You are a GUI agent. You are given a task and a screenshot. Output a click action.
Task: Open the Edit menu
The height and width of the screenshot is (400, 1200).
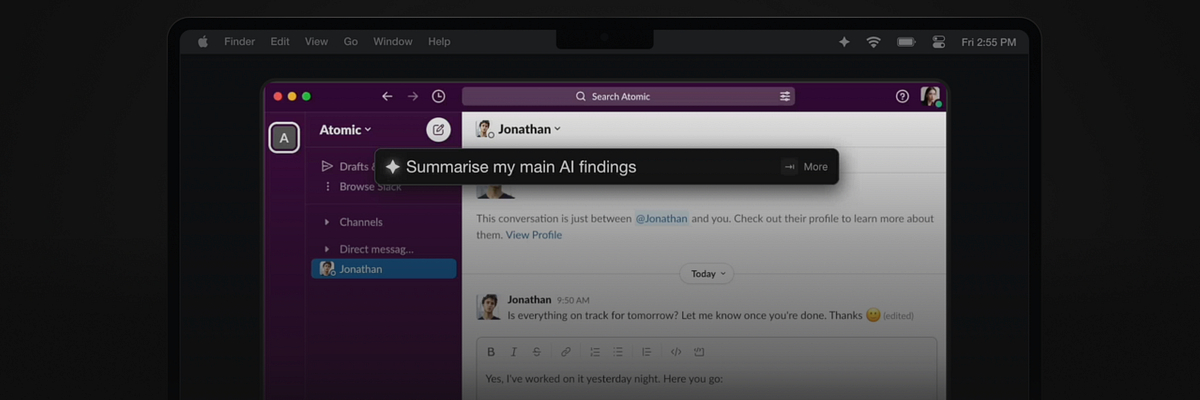[280, 42]
